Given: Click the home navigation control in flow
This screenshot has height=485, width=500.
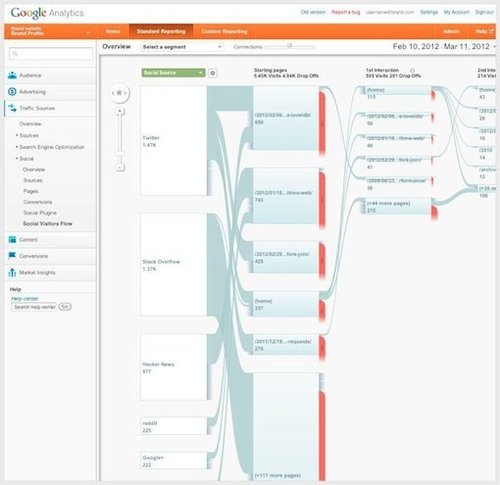Looking at the screenshot, I should [119, 93].
